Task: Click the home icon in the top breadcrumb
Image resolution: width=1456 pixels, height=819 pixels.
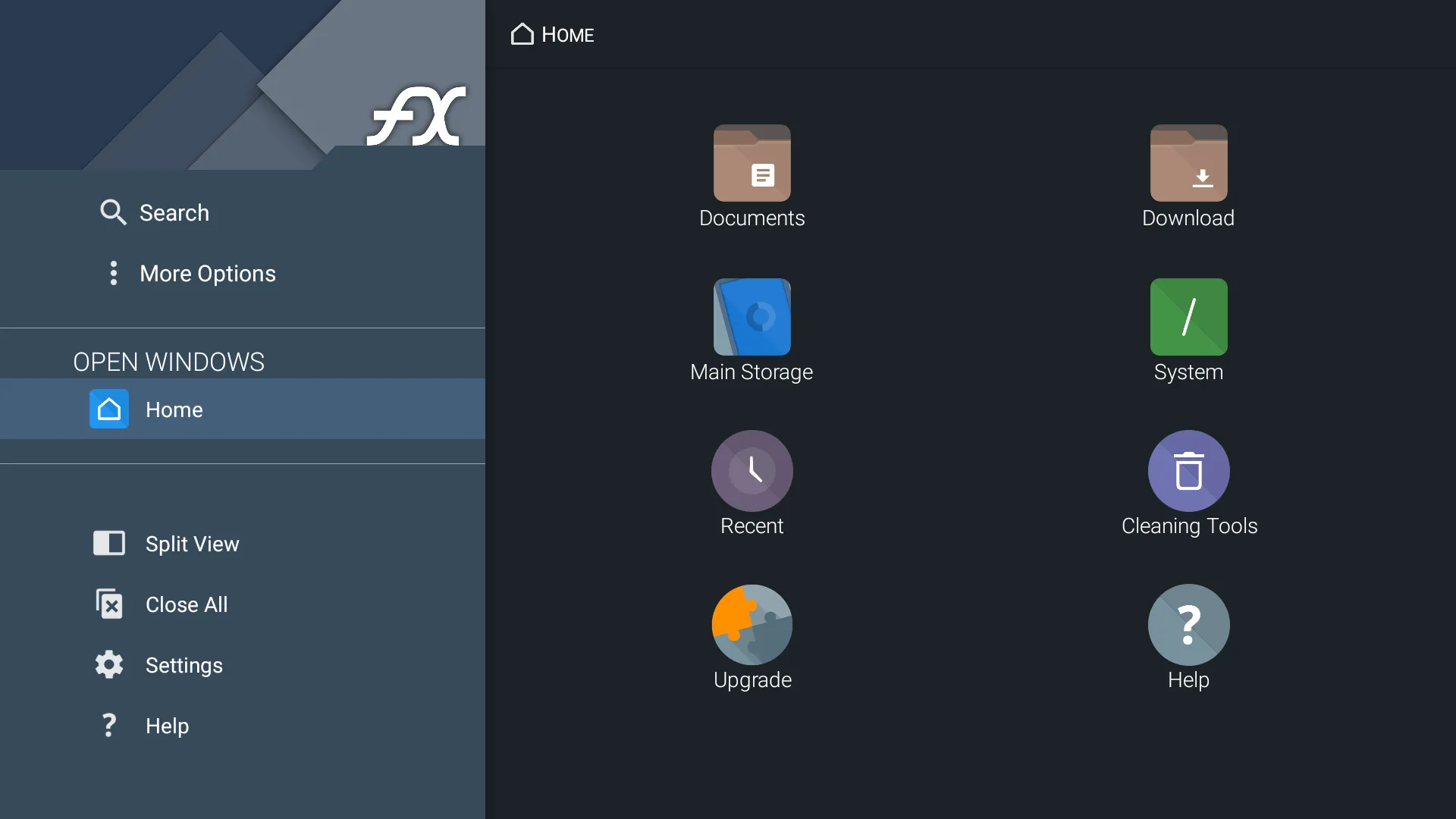Action: coord(522,34)
